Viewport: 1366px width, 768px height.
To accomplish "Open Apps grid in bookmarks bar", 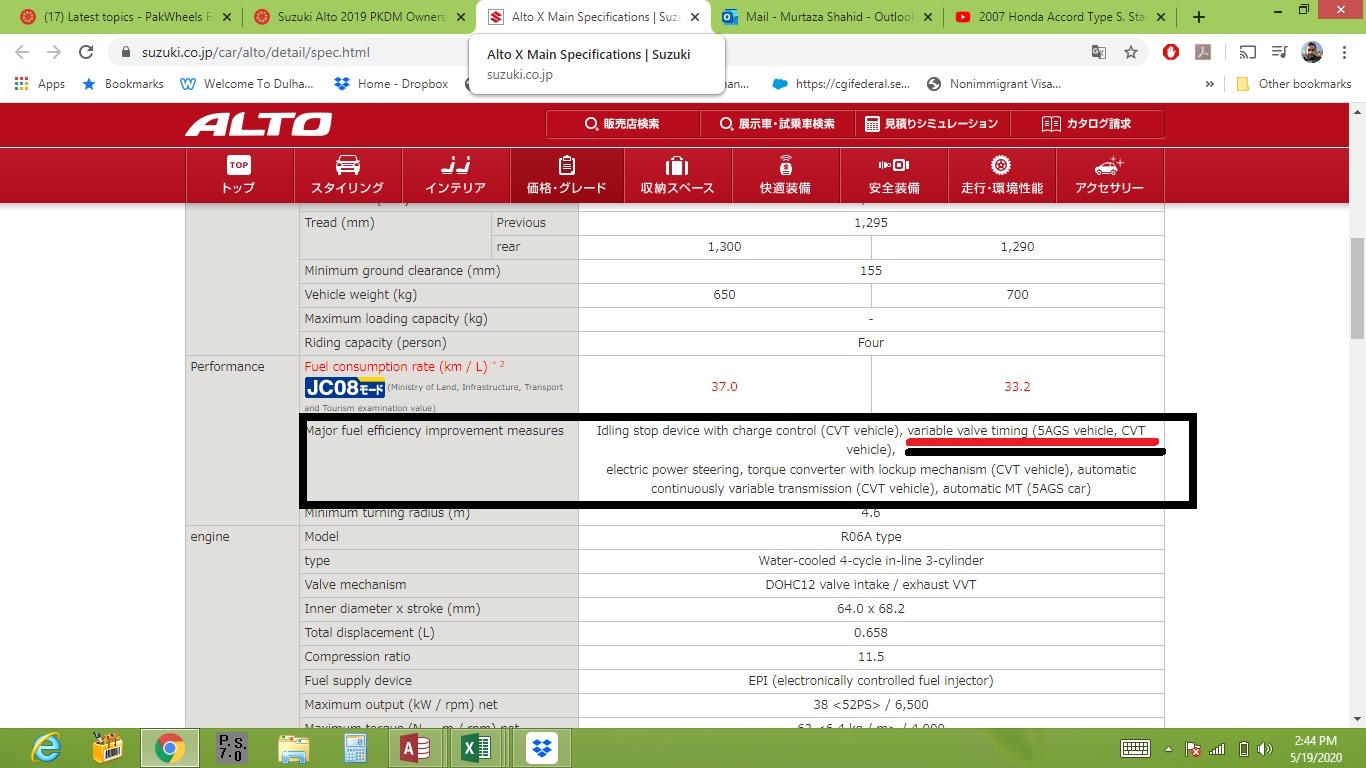I will [x=40, y=84].
